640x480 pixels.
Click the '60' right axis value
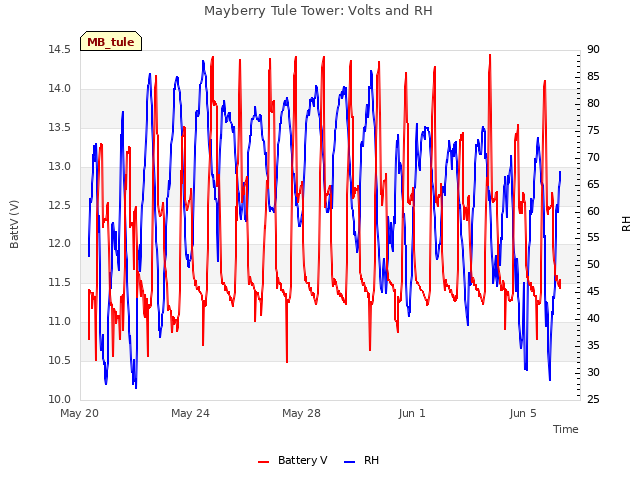(x=593, y=211)
